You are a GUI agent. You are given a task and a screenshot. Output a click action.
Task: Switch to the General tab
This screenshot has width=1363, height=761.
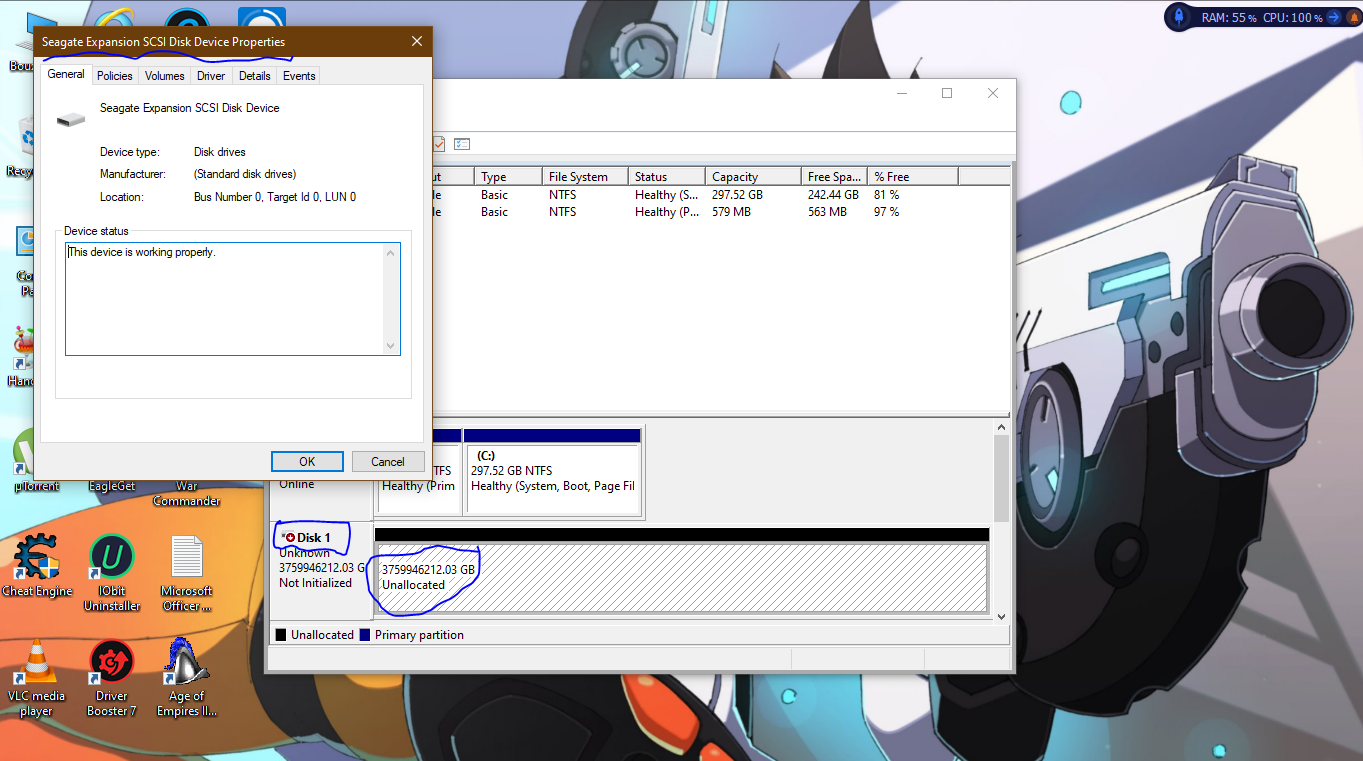click(66, 75)
